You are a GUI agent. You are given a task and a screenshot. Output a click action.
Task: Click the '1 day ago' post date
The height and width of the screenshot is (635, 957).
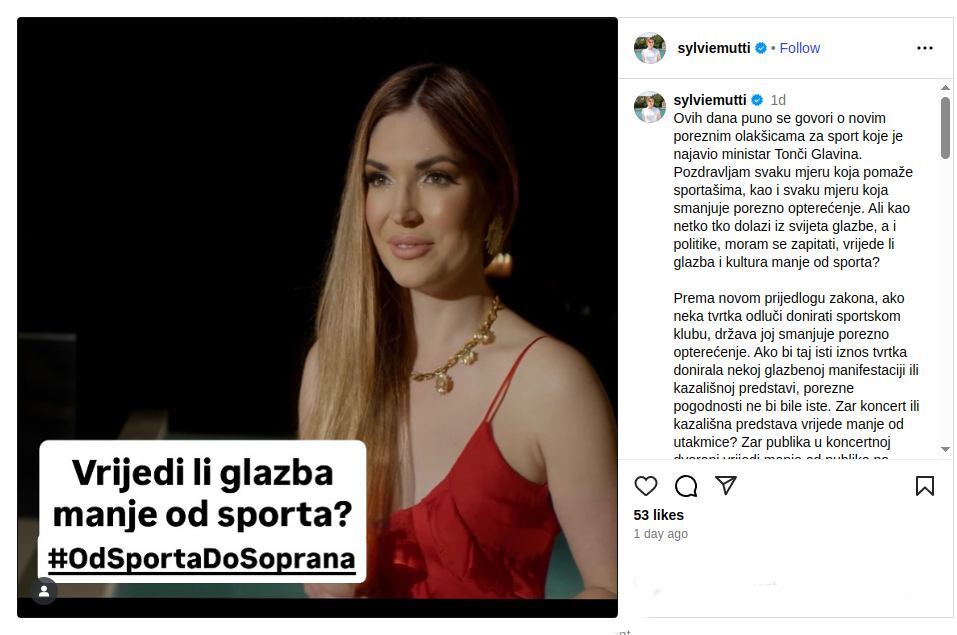point(660,534)
